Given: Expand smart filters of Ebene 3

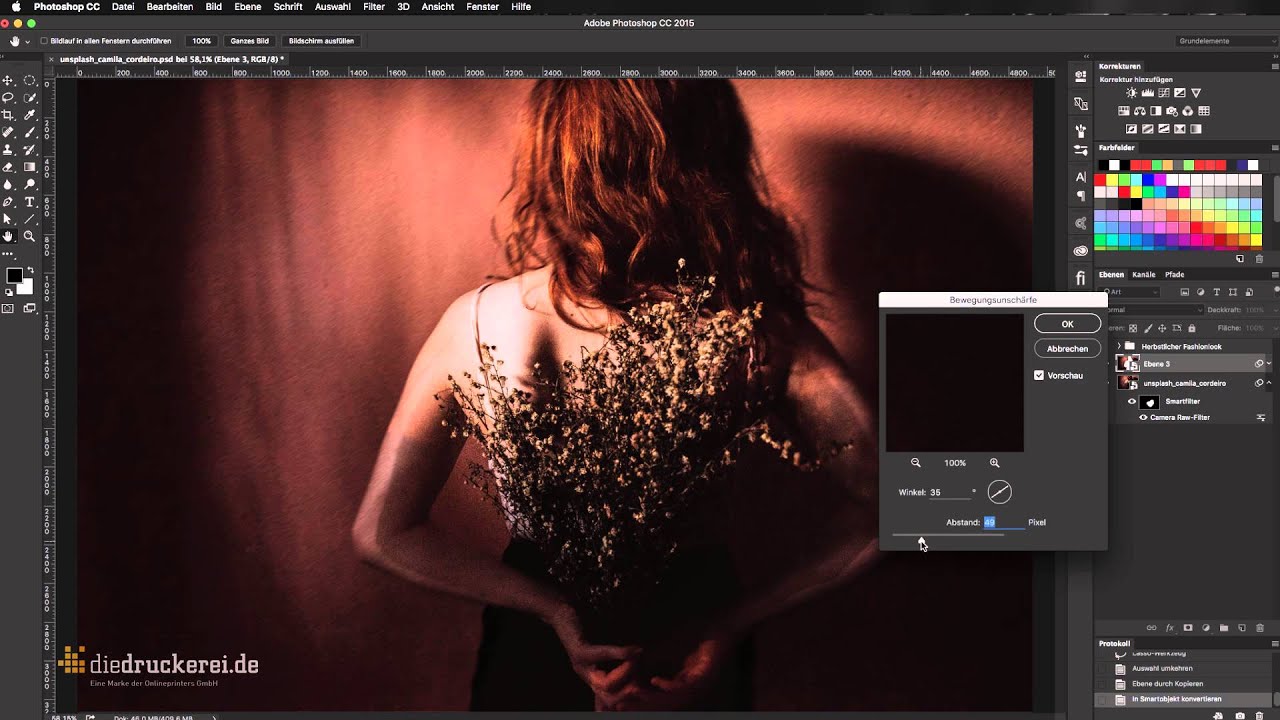Looking at the screenshot, I should coord(1270,364).
